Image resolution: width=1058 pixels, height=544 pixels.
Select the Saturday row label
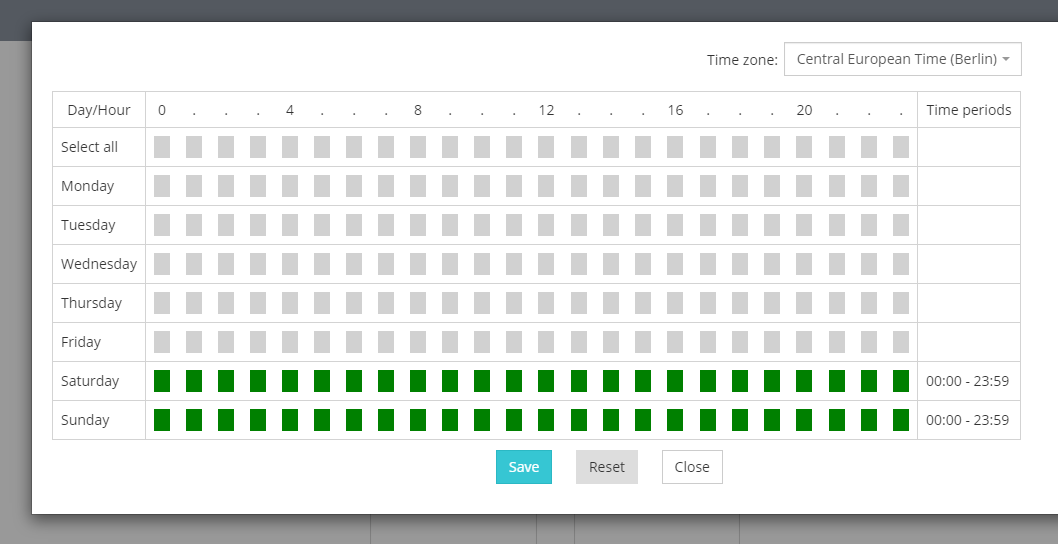90,381
